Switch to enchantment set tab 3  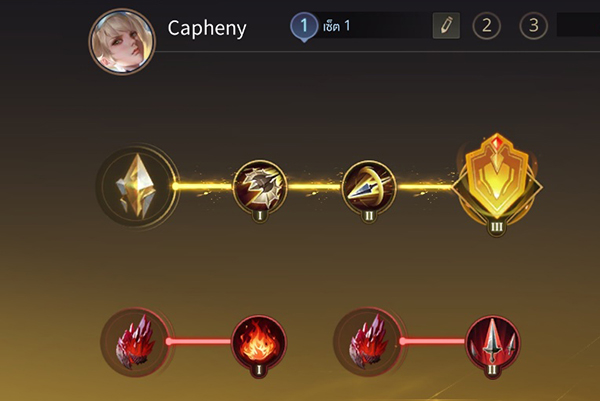point(533,26)
